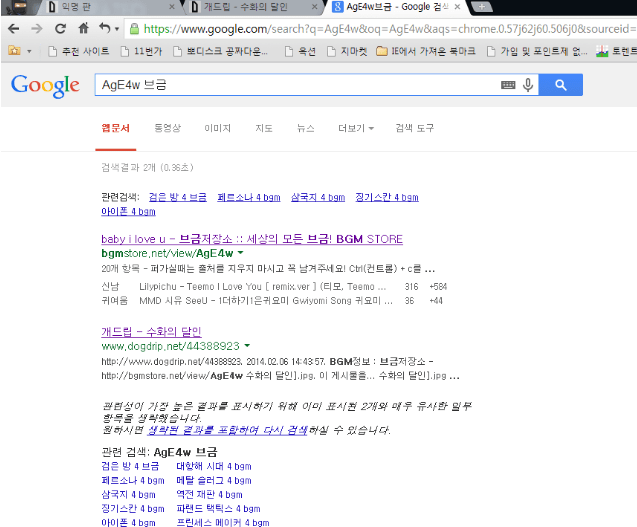Open the 가입 및 포인트제 bookmark

point(537,51)
